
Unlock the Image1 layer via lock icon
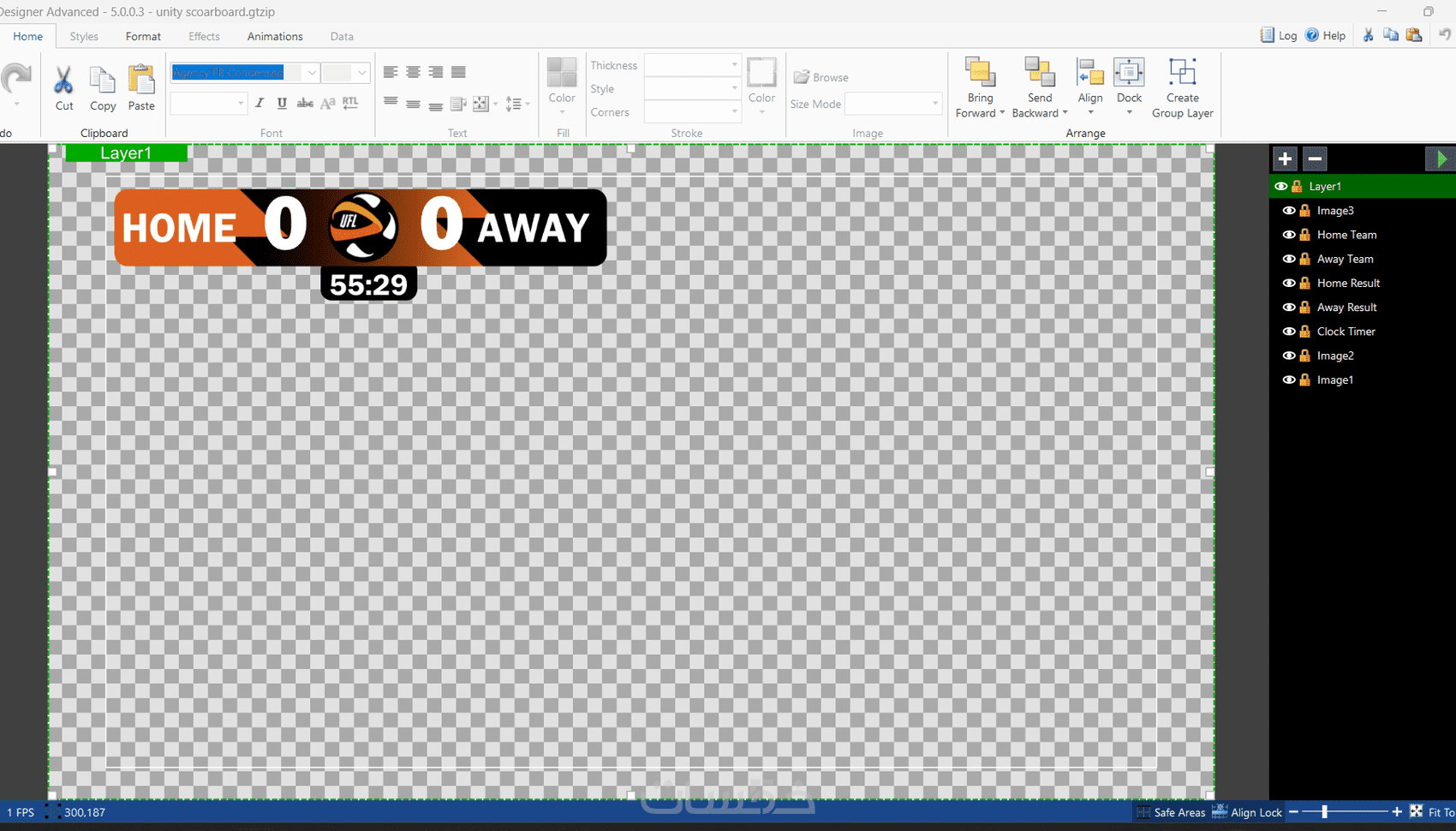1305,380
